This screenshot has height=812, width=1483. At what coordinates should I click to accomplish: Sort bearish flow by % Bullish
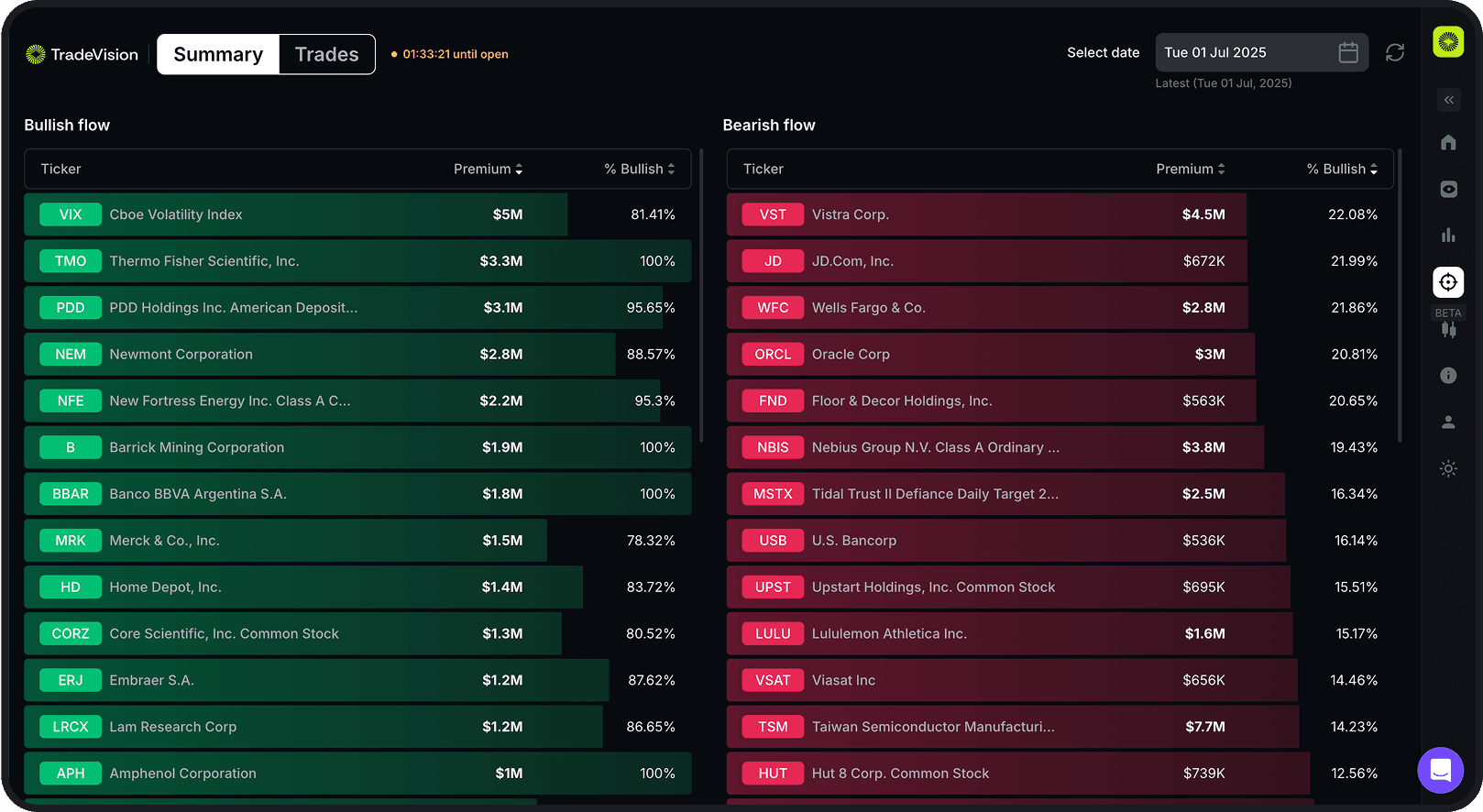(x=1342, y=170)
